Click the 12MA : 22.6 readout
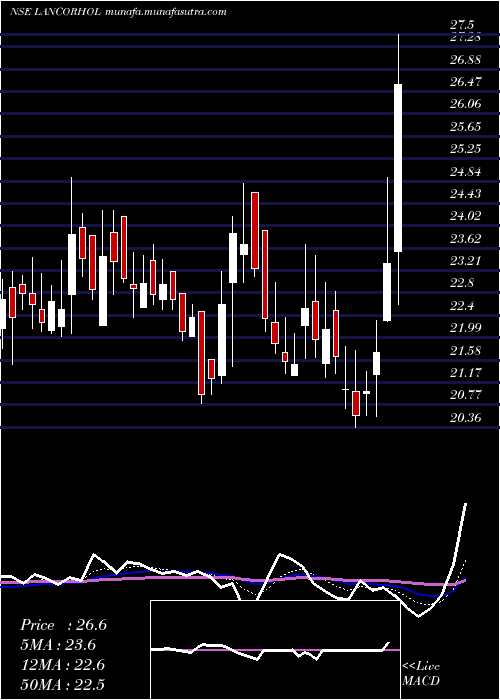The image size is (500, 700). coord(62,665)
